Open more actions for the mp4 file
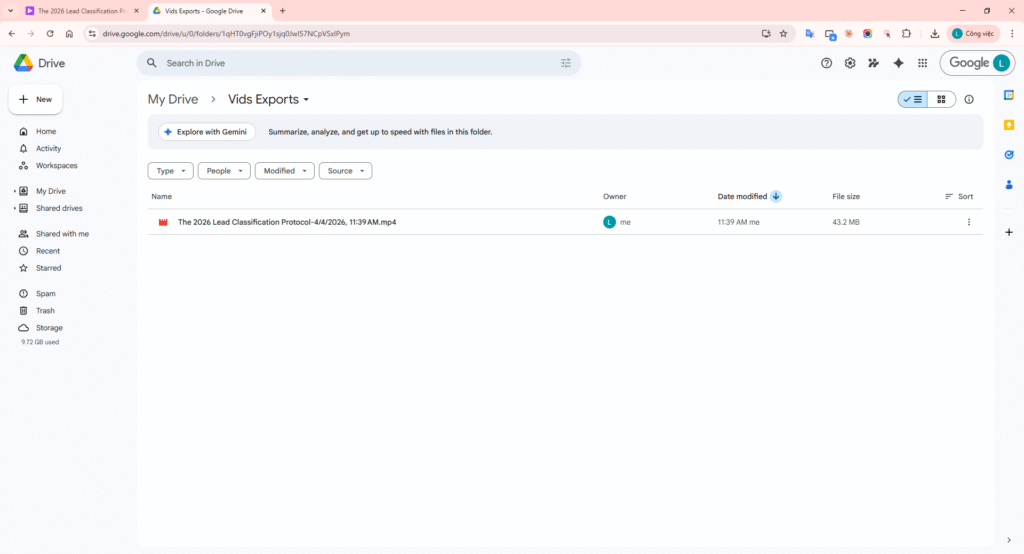The width and height of the screenshot is (1024, 554). pyautogui.click(x=968, y=222)
